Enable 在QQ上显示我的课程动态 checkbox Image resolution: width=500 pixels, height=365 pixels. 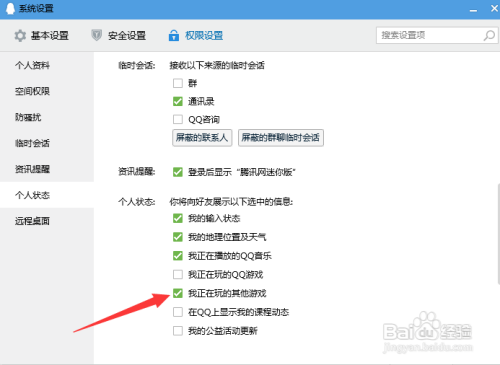click(178, 312)
